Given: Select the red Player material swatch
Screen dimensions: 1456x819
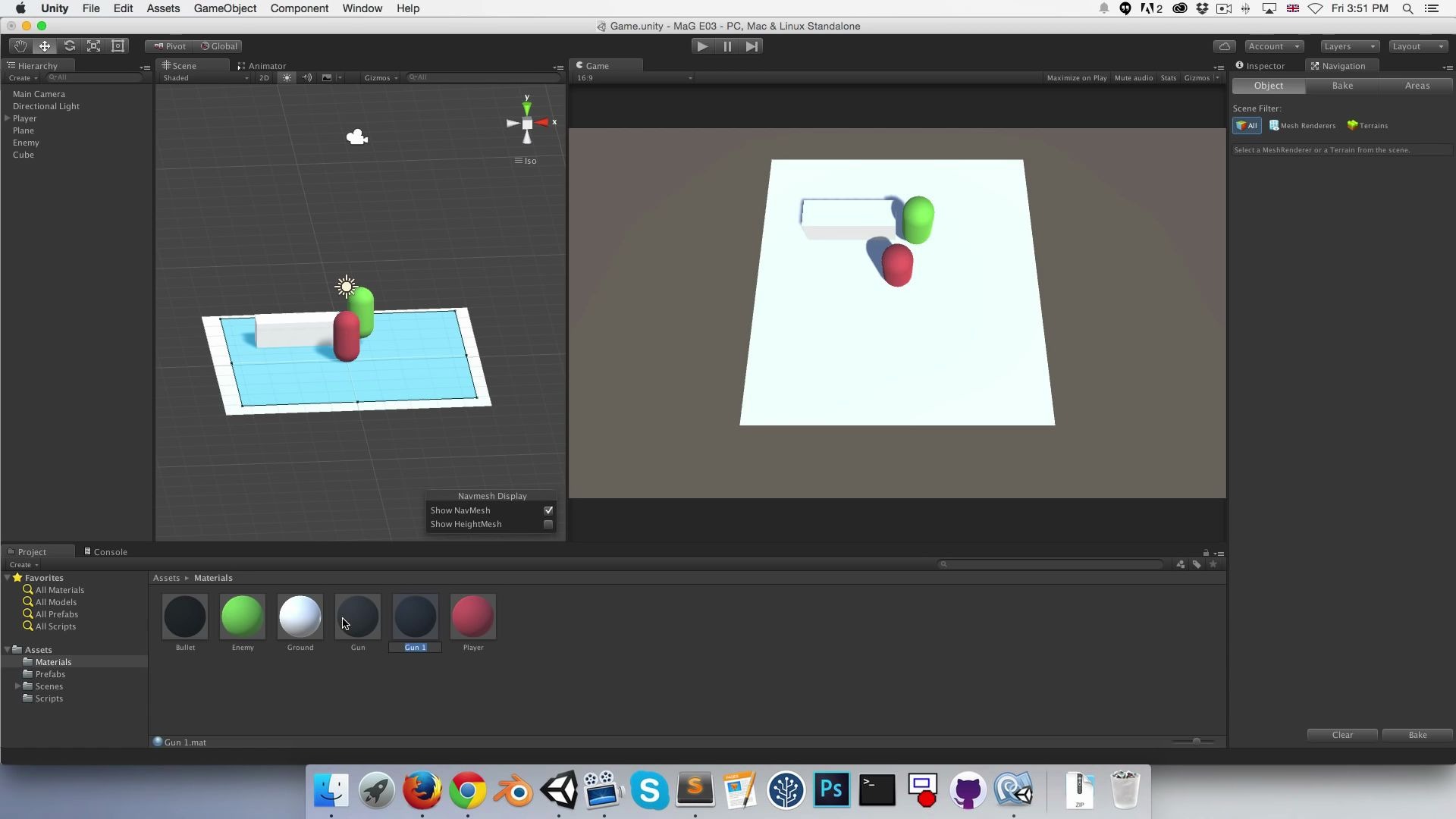Looking at the screenshot, I should (472, 617).
